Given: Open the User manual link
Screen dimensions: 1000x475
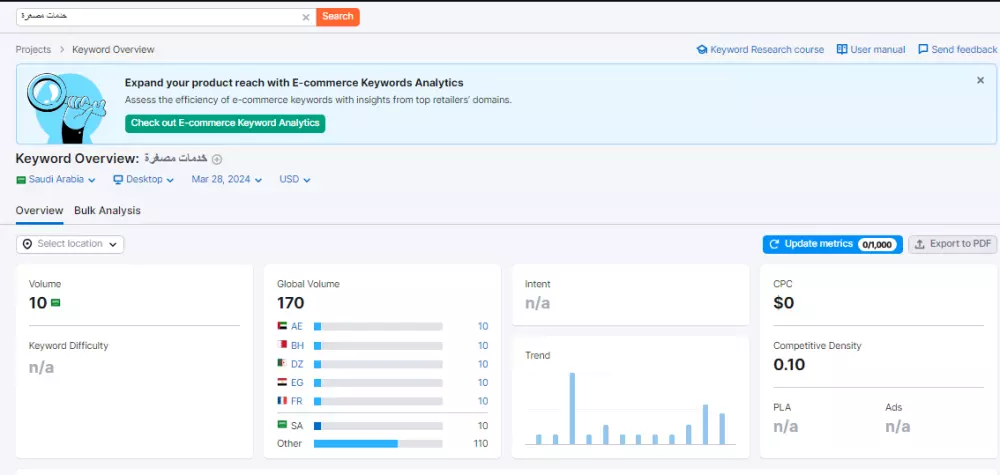Looking at the screenshot, I should (878, 49).
